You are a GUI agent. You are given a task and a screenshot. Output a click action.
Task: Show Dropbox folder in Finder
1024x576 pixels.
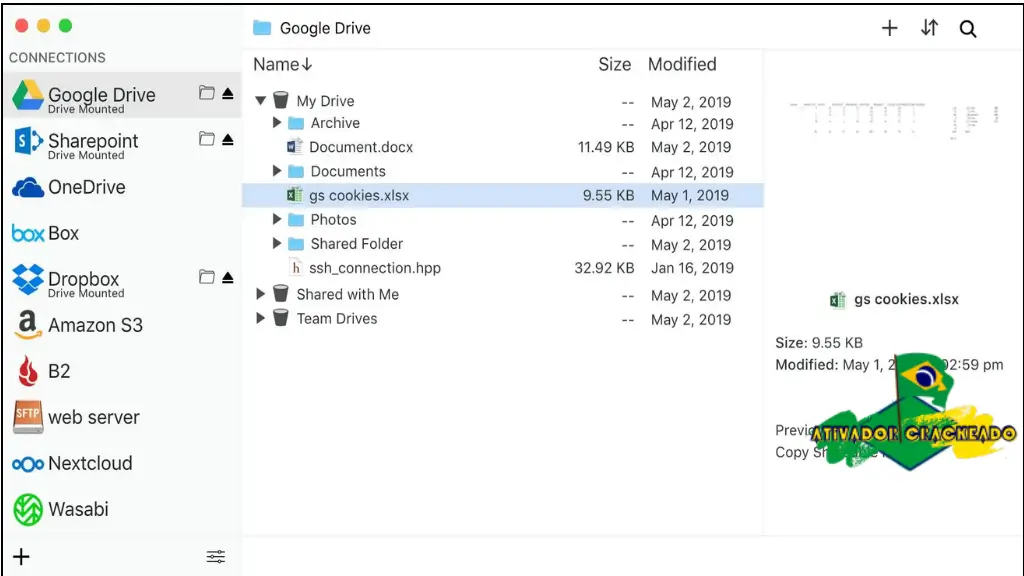pyautogui.click(x=206, y=277)
